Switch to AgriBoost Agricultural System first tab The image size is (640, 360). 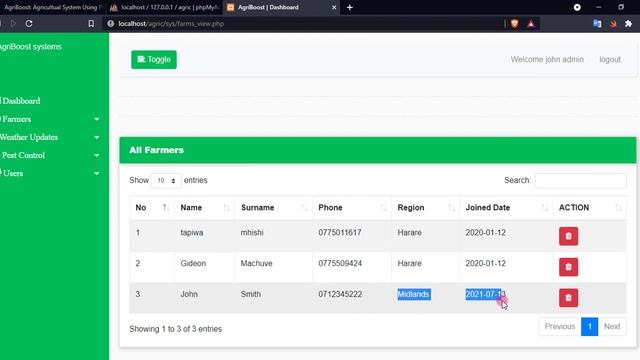click(x=52, y=7)
